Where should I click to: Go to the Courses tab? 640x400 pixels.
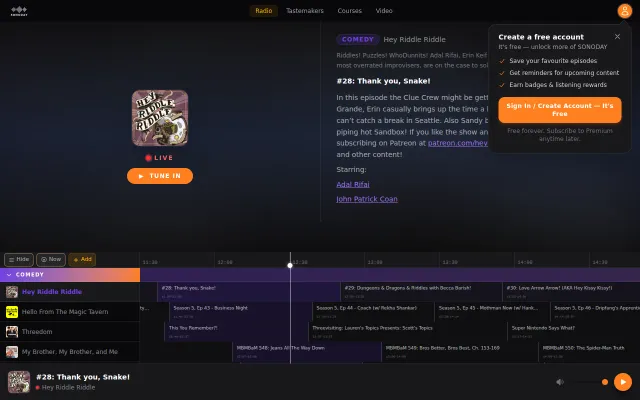click(x=349, y=11)
